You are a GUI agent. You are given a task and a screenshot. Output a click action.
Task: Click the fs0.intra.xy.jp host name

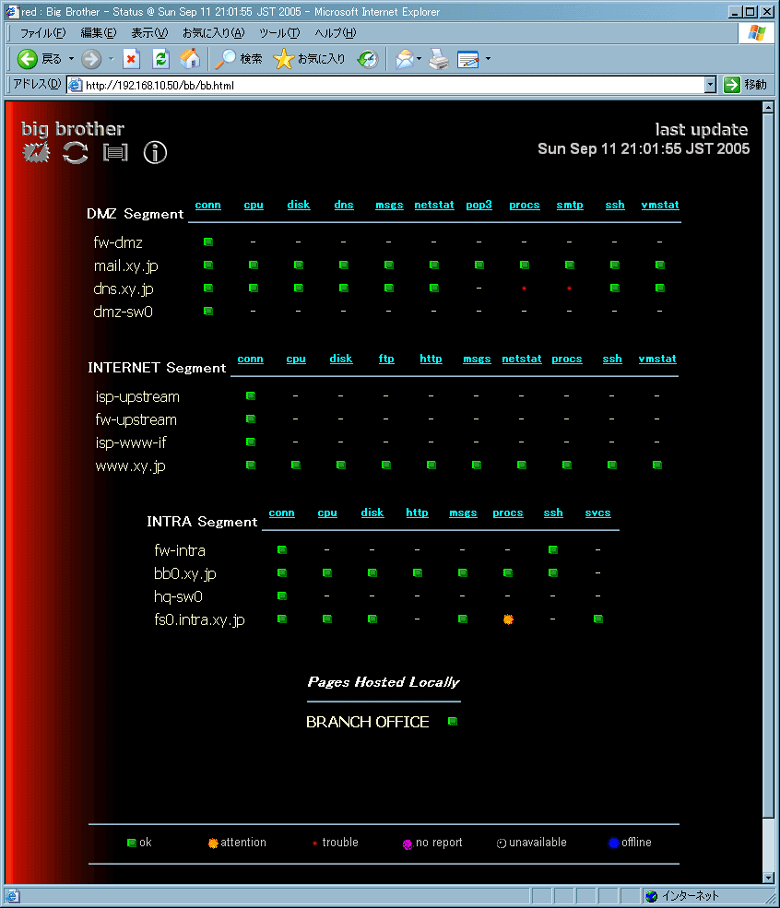point(199,620)
